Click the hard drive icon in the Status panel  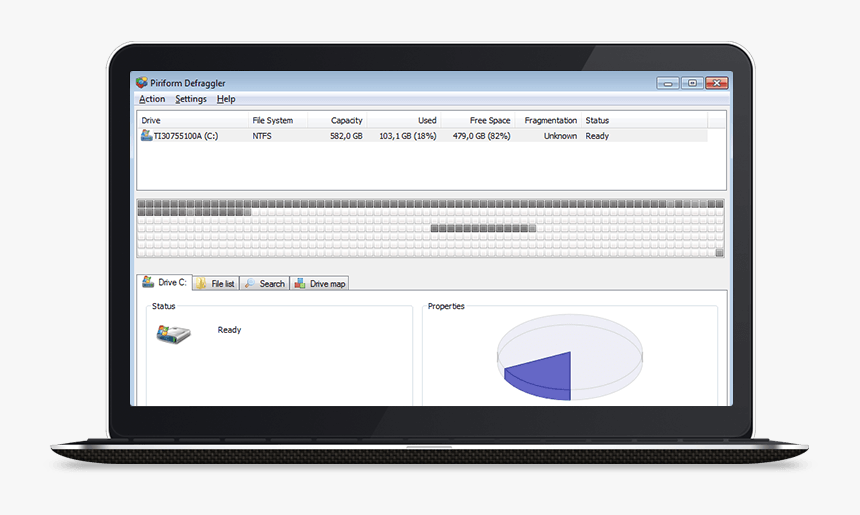[173, 333]
